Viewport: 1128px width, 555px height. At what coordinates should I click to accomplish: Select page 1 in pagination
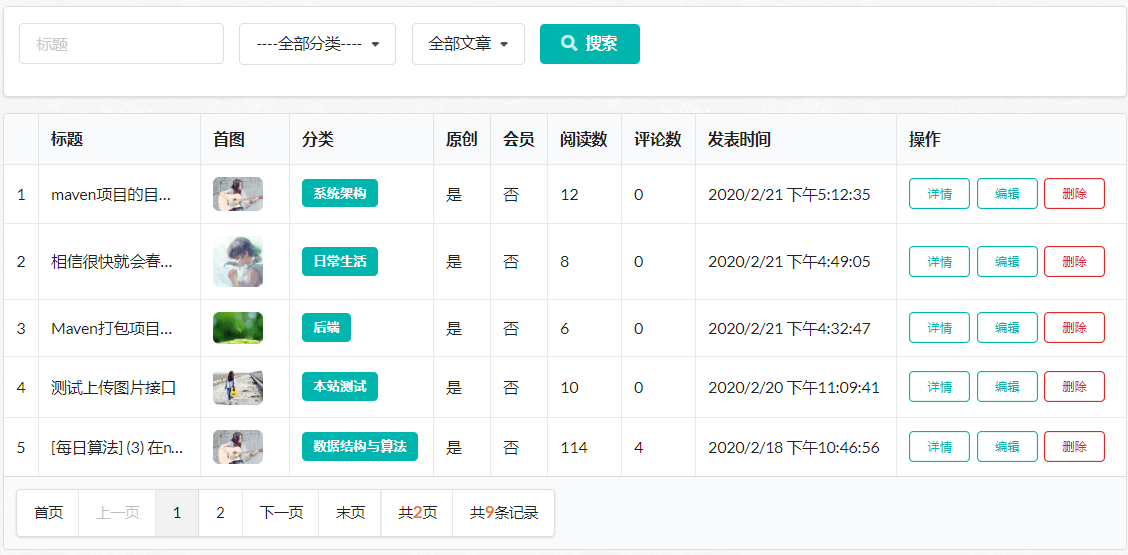coord(177,513)
